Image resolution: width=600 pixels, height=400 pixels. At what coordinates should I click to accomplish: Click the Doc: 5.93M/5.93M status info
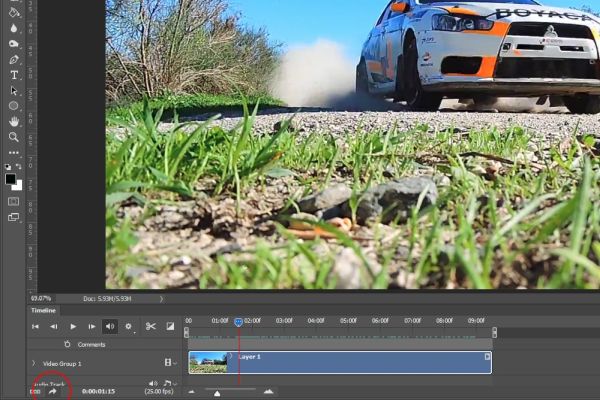(107, 299)
